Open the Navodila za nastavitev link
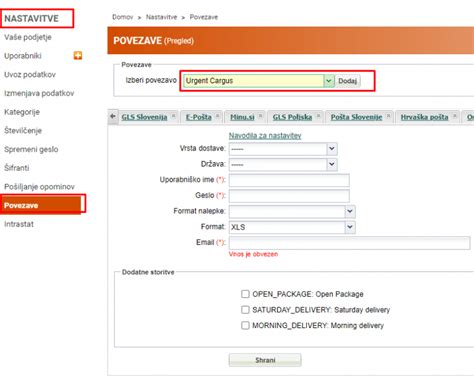 265,135
